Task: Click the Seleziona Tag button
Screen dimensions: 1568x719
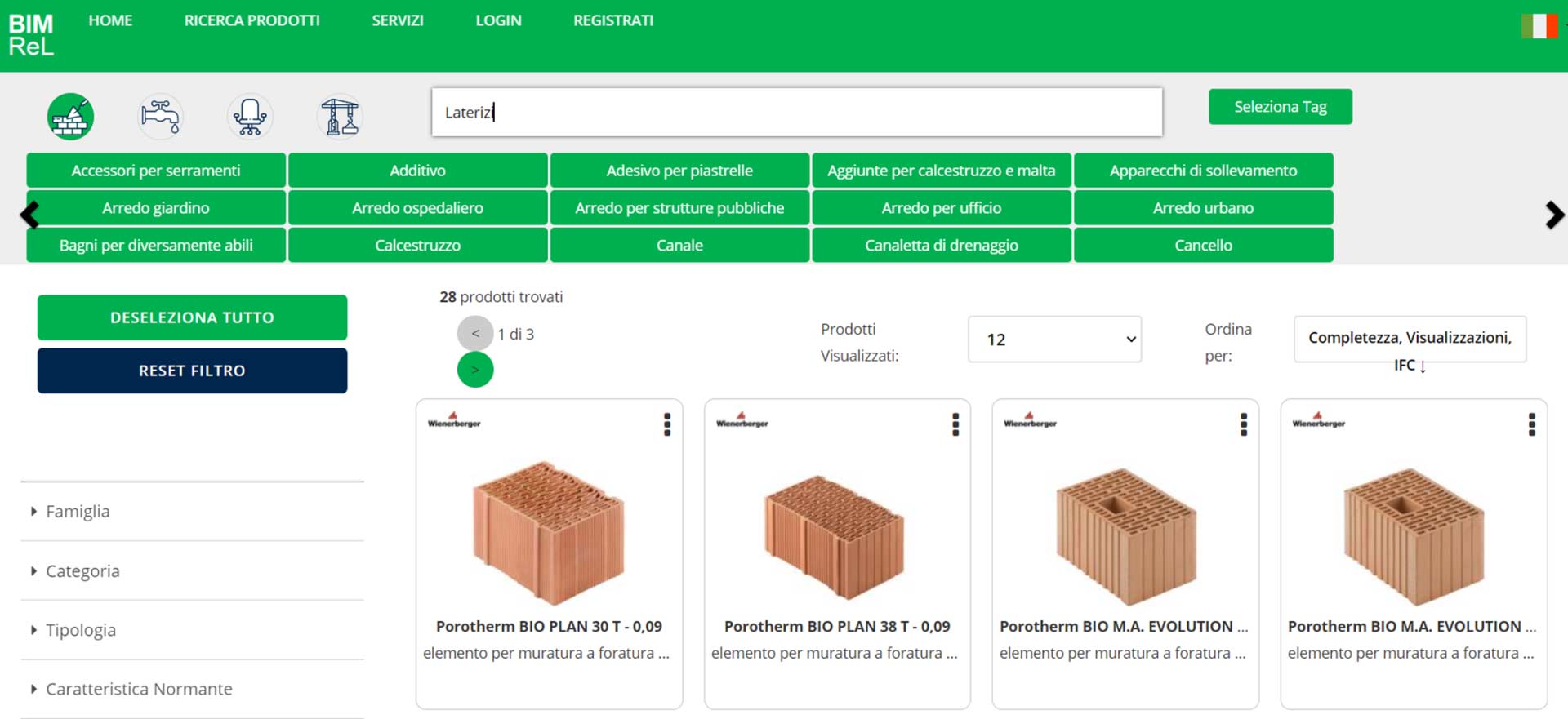Action: coord(1280,107)
